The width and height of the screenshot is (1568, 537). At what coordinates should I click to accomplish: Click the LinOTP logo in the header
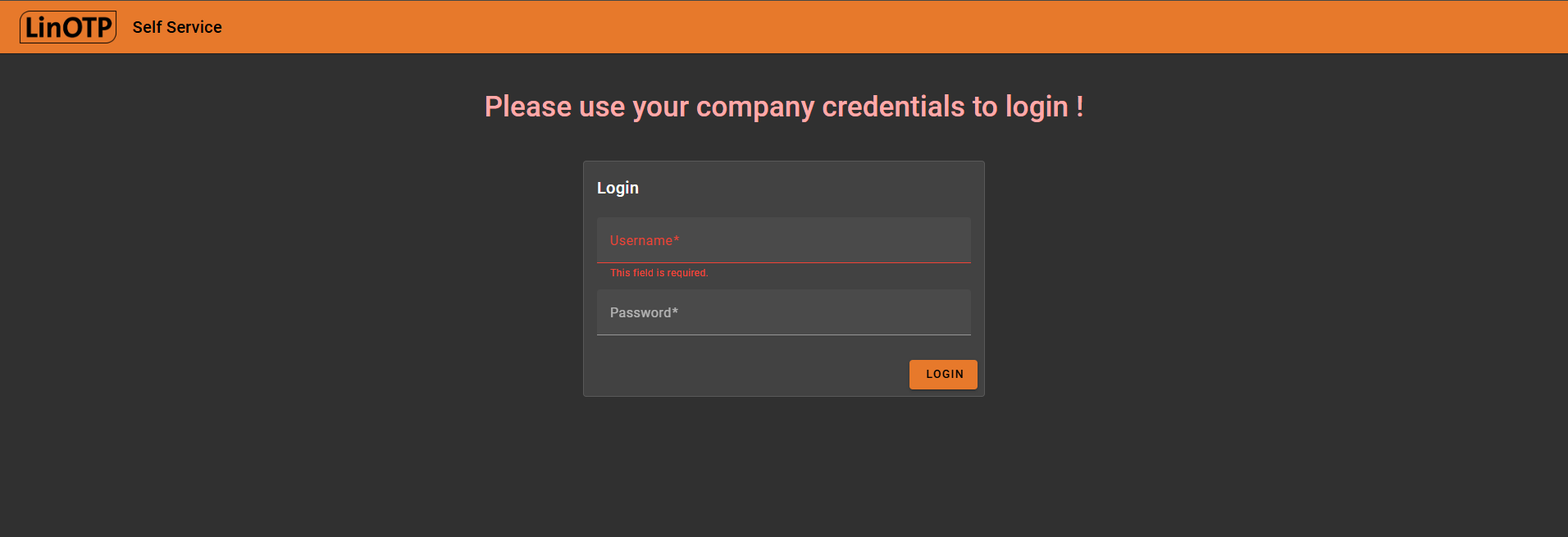68,27
